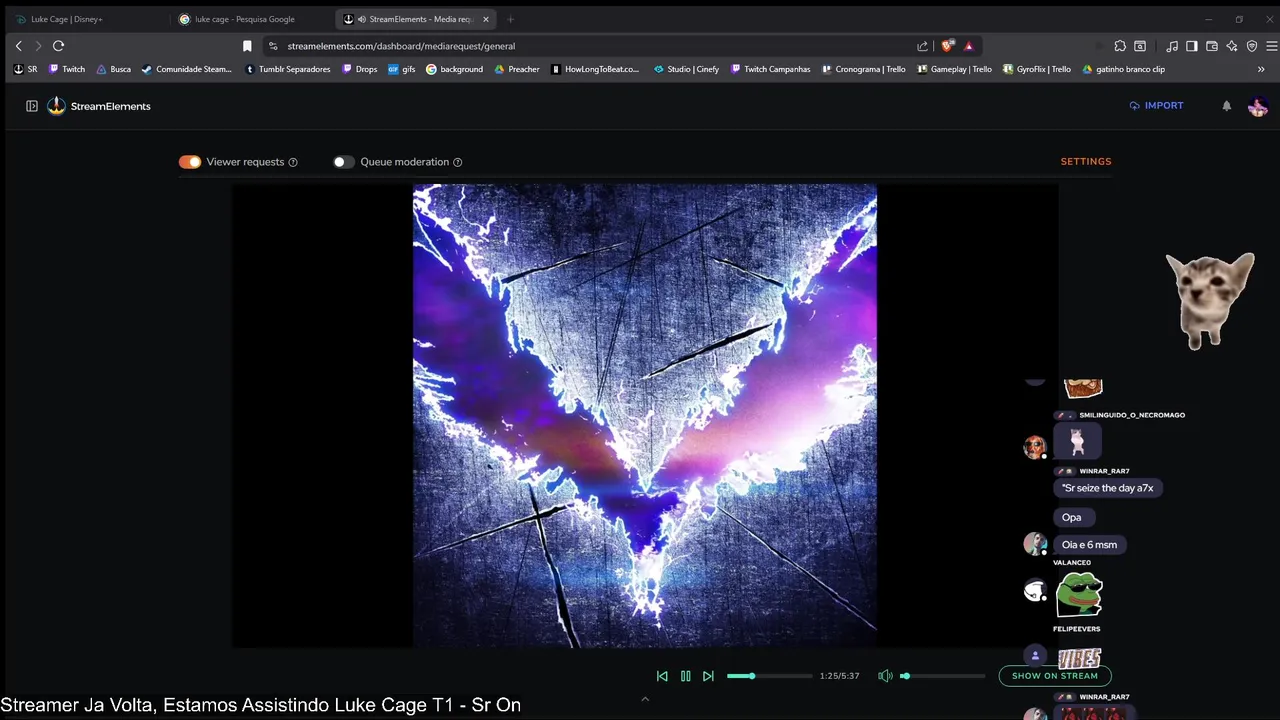
Task: Open the media playlist music note icon
Action: [1172, 46]
